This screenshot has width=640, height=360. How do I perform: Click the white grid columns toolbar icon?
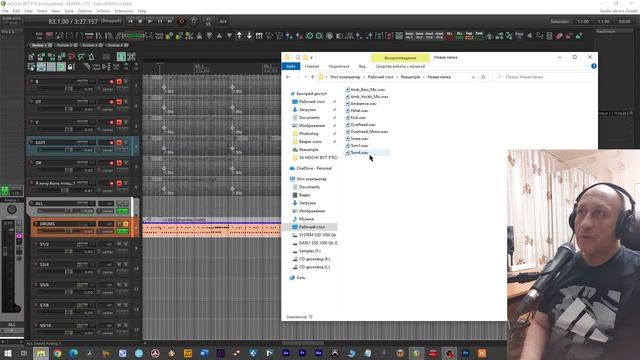point(259,36)
